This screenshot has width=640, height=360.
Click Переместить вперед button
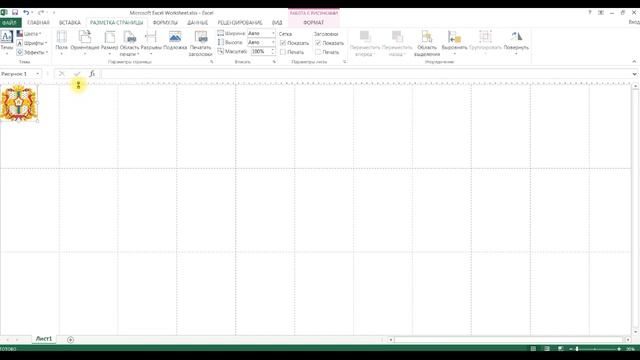[x=365, y=43]
